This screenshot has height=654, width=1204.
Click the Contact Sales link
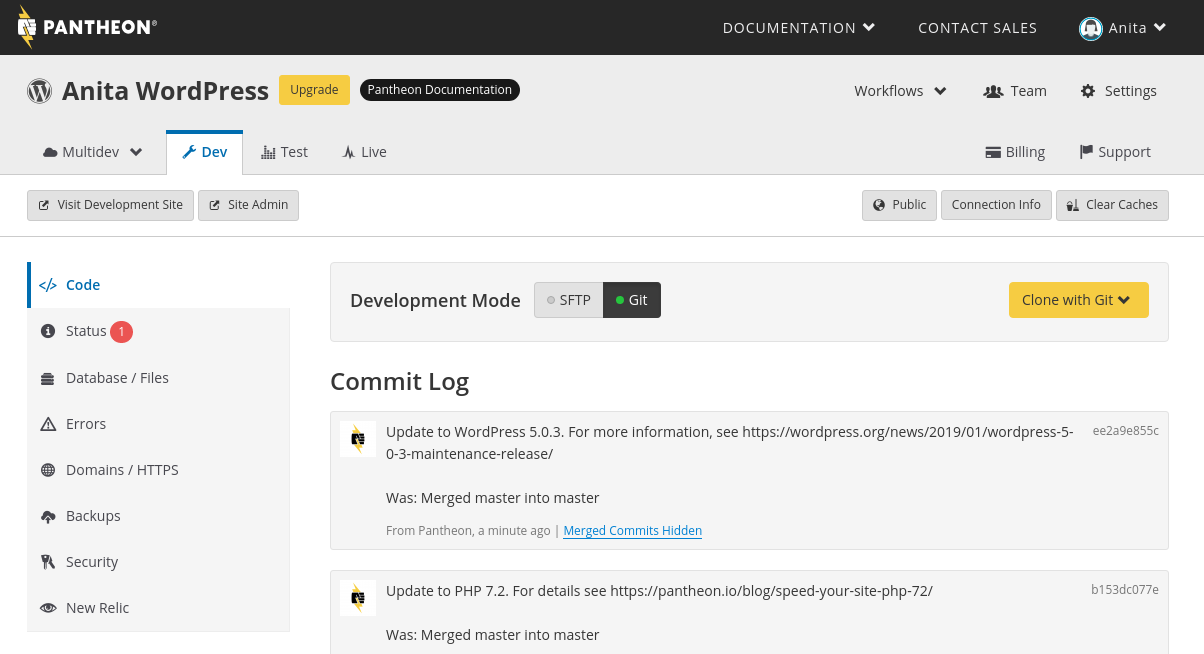pyautogui.click(x=978, y=28)
